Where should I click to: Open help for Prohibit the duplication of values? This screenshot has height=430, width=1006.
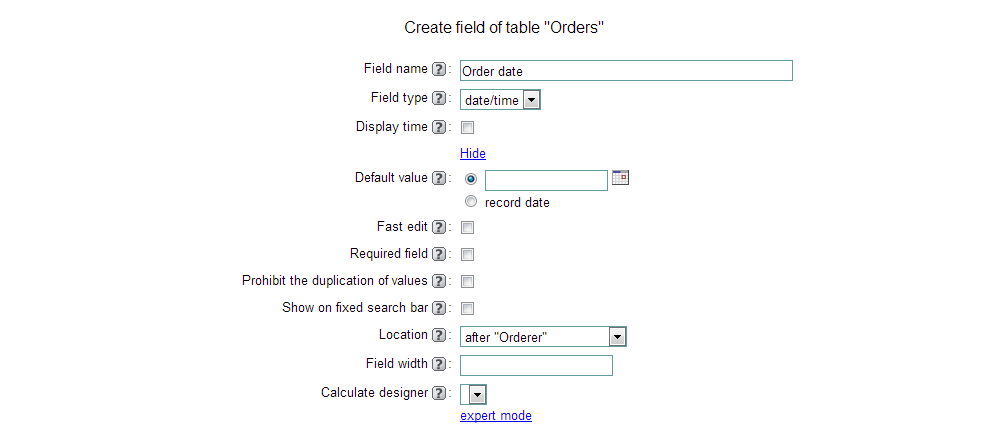coord(439,281)
